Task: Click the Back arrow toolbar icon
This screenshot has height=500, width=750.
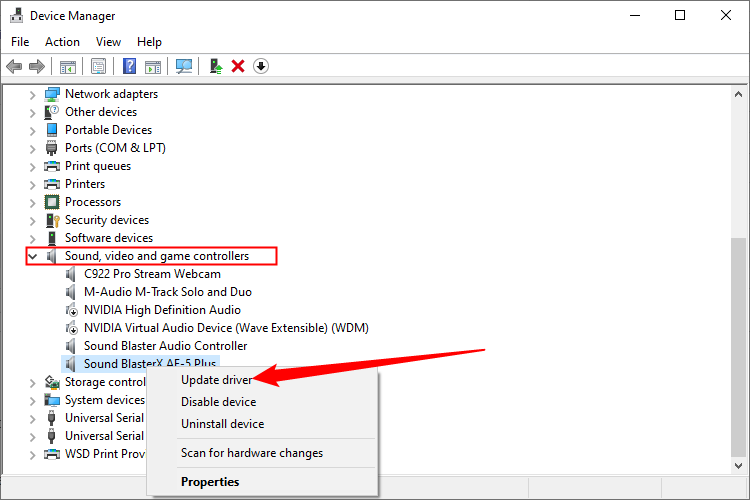Action: [14, 66]
